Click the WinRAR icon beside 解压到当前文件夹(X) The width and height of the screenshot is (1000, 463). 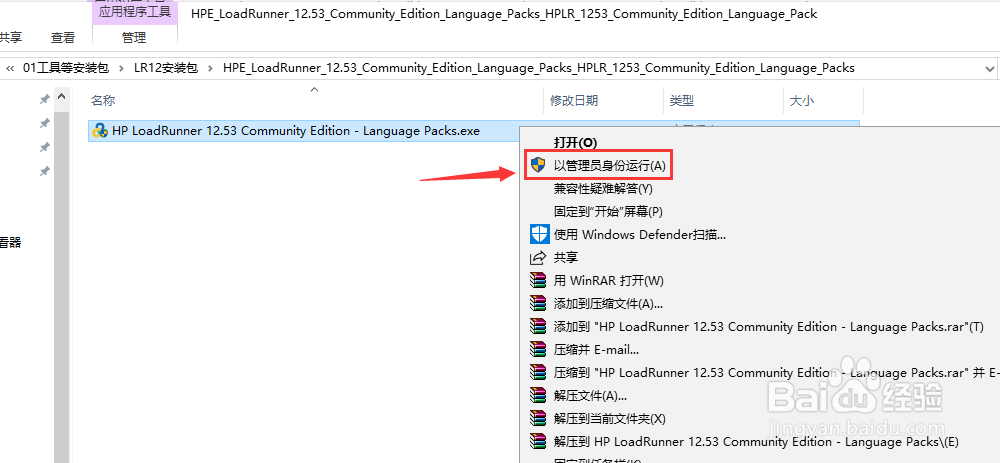point(539,418)
